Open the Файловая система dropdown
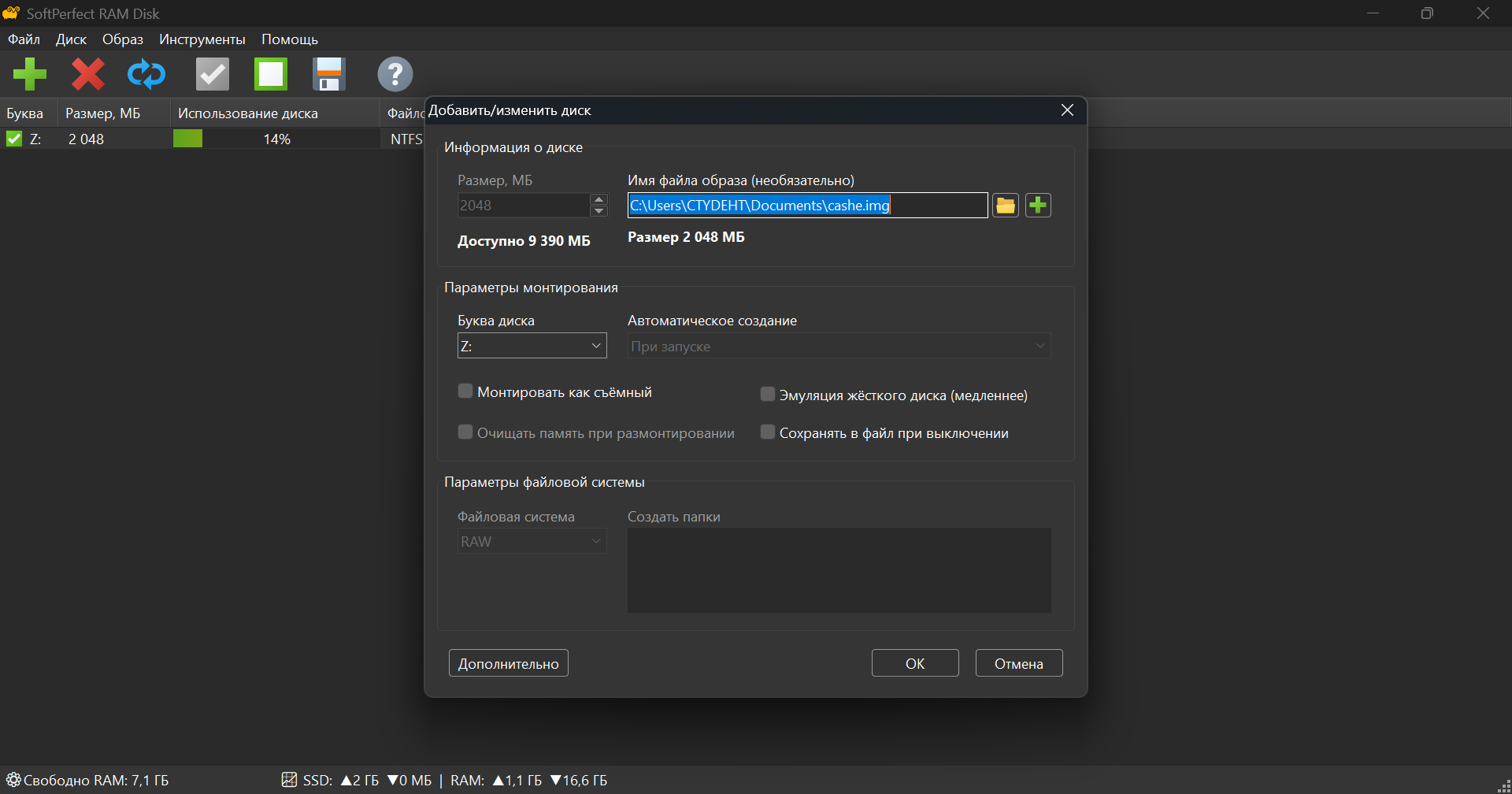The height and width of the screenshot is (794, 1512). click(532, 541)
